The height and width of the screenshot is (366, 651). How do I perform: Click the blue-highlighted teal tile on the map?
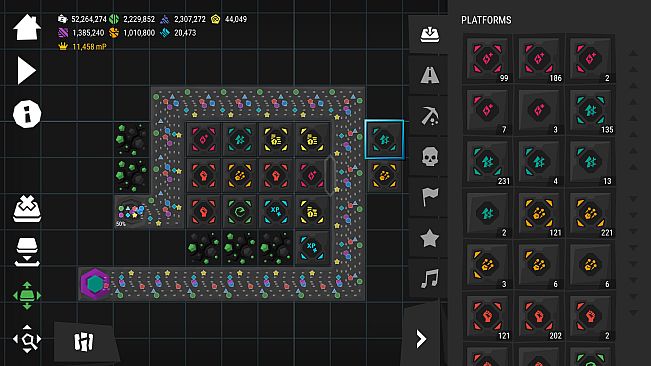pyautogui.click(x=384, y=139)
